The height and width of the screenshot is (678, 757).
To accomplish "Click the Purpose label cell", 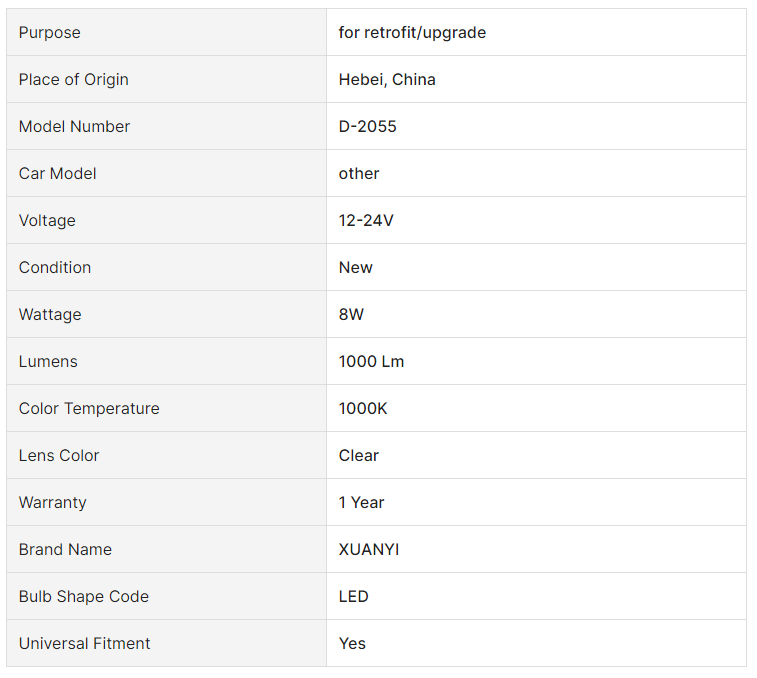I will click(166, 32).
